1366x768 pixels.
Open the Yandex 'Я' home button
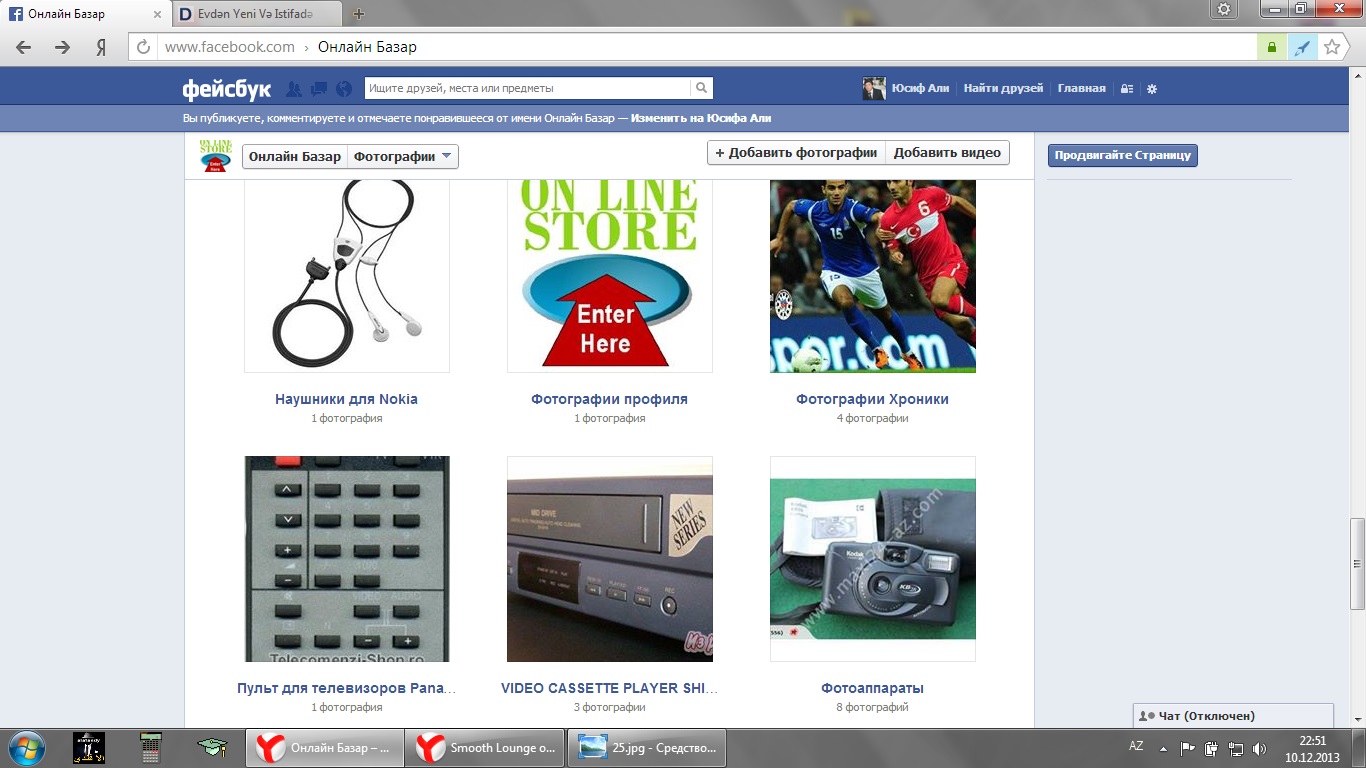tap(101, 47)
